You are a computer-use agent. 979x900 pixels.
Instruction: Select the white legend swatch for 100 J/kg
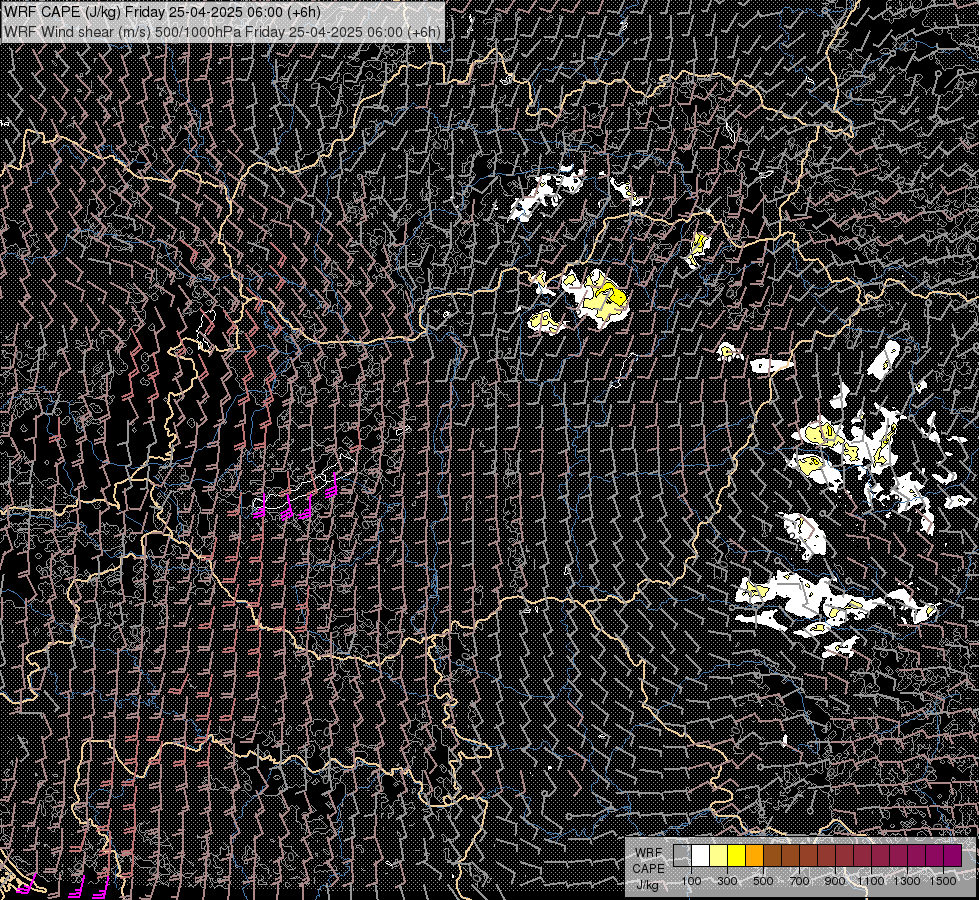pyautogui.click(x=701, y=855)
